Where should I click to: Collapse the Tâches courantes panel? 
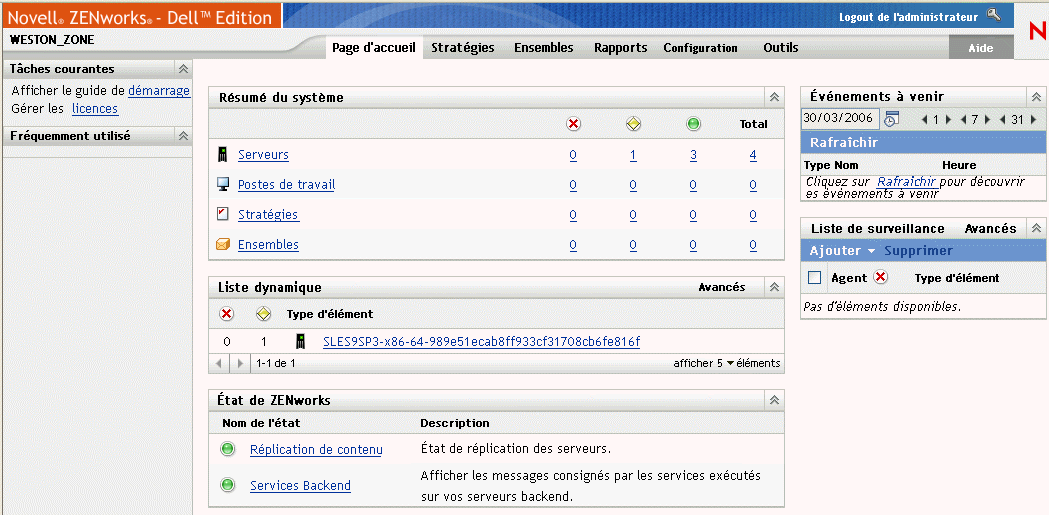pyautogui.click(x=183, y=69)
